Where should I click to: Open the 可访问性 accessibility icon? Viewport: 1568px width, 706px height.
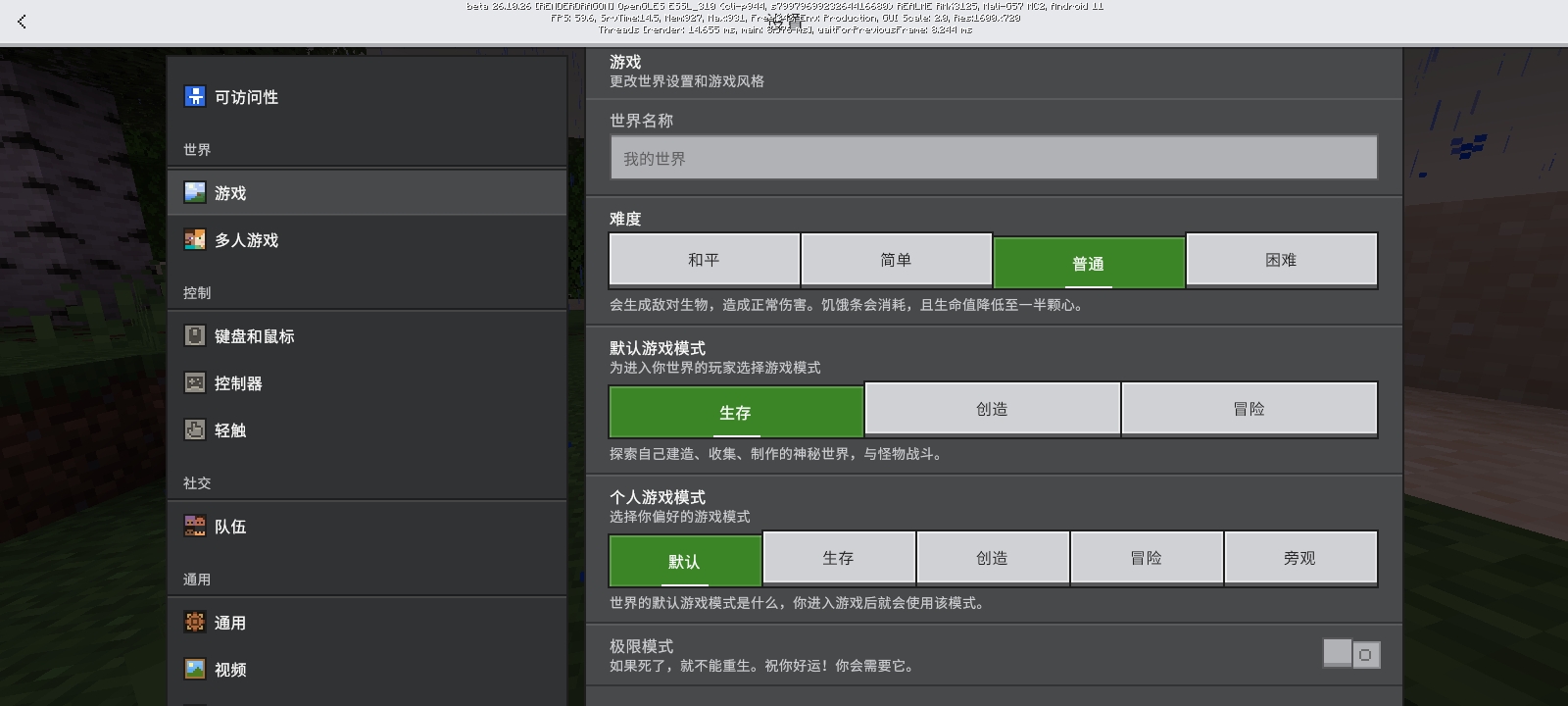(195, 96)
